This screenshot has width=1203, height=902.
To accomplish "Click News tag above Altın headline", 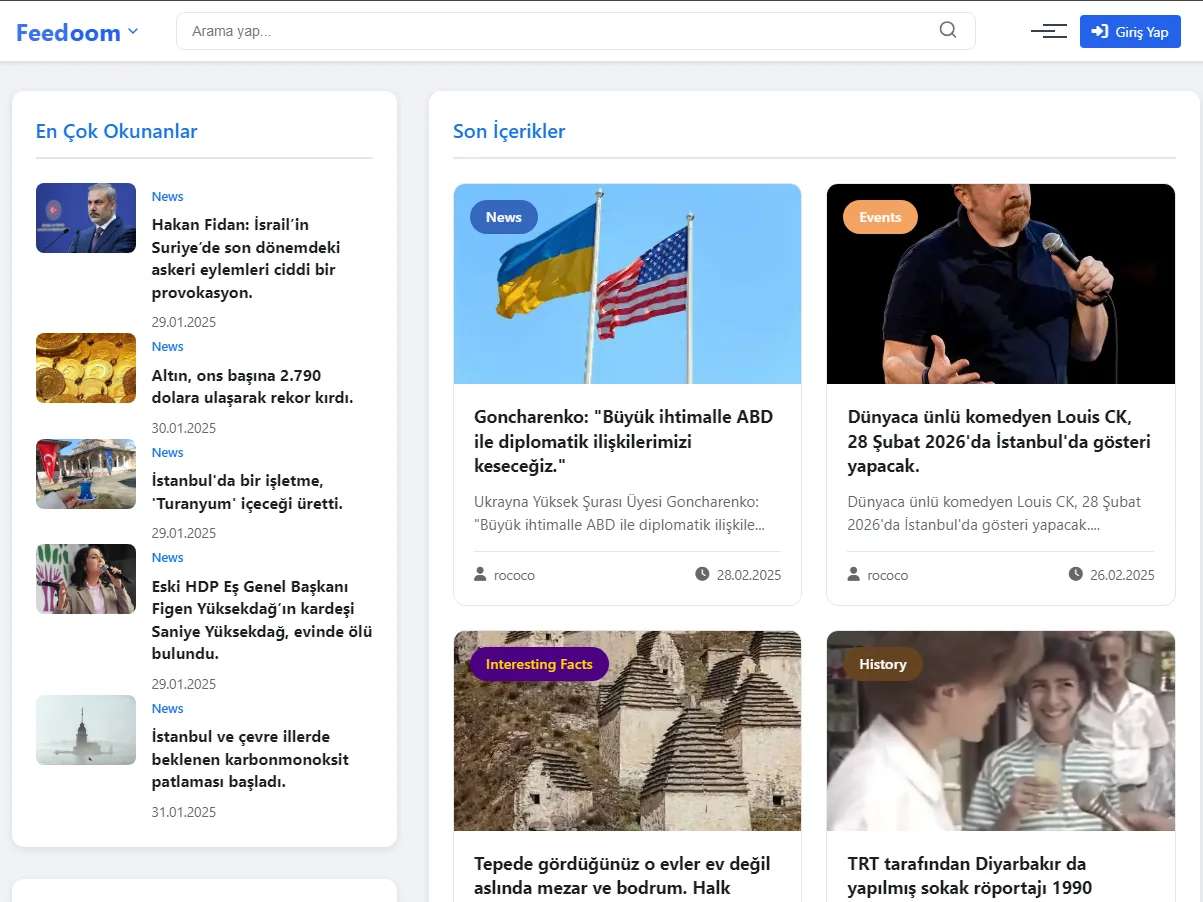I will point(168,347).
